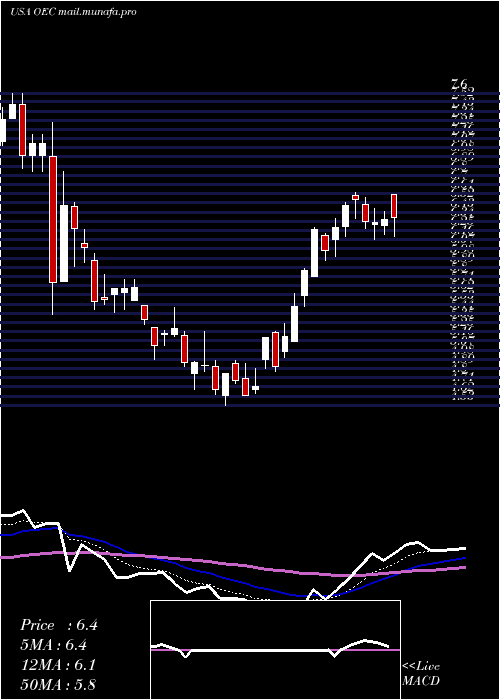Click the '50MA : 5.8' value
Screen dimensions: 500x700
pyautogui.click(x=58, y=684)
